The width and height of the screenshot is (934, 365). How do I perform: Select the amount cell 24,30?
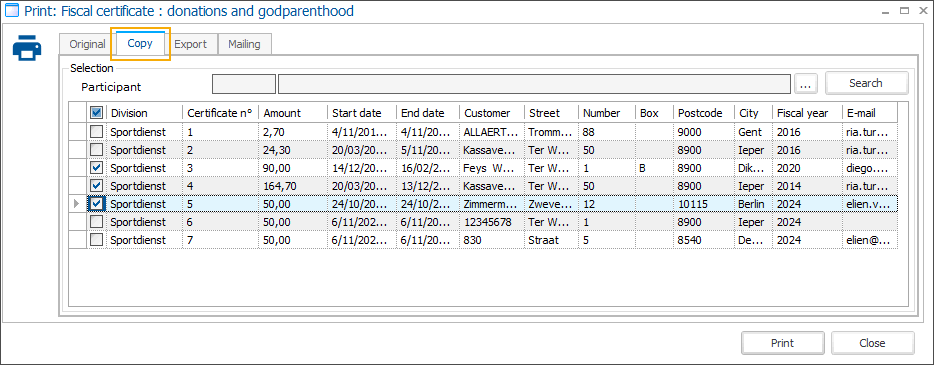click(293, 149)
